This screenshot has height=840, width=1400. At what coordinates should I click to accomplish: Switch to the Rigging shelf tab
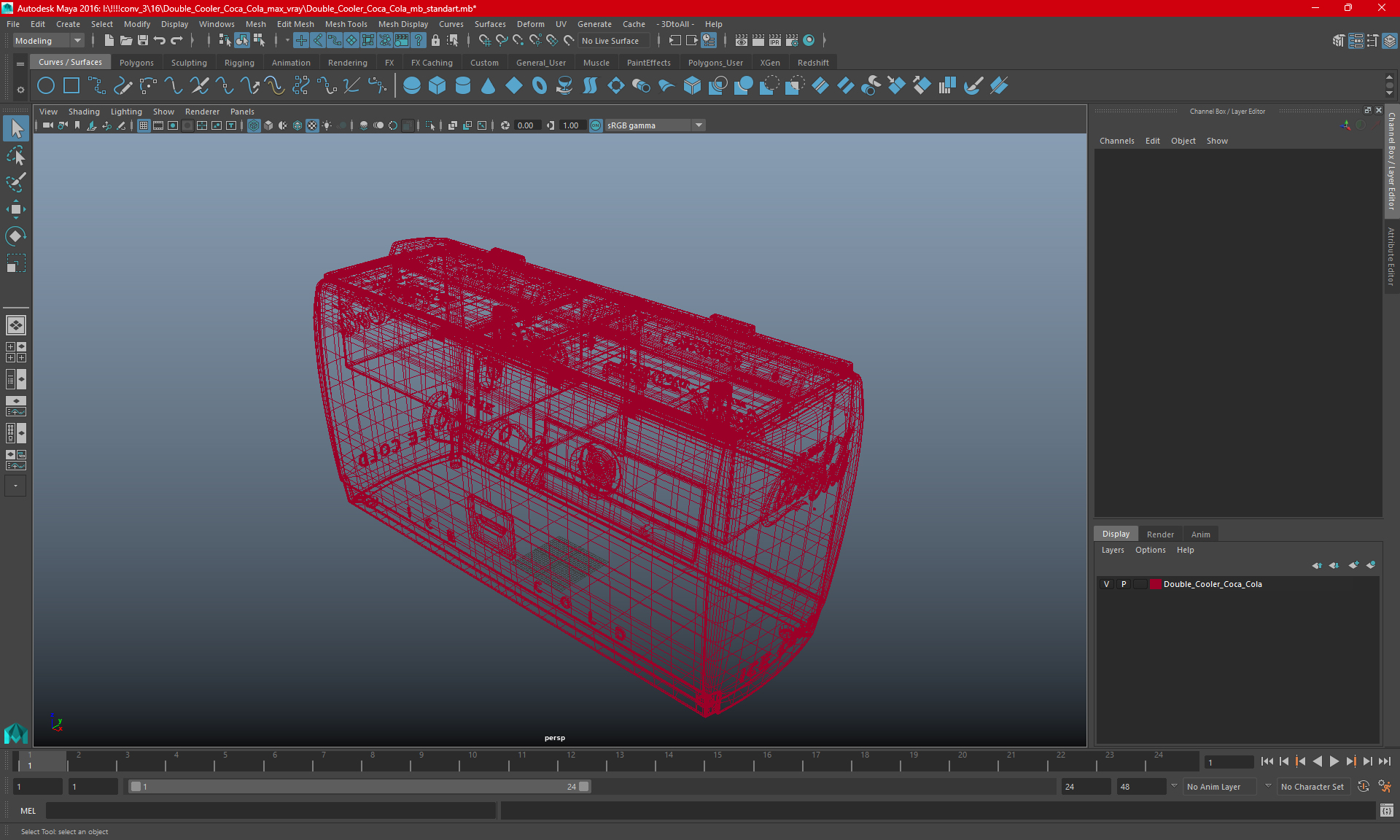[x=239, y=63]
